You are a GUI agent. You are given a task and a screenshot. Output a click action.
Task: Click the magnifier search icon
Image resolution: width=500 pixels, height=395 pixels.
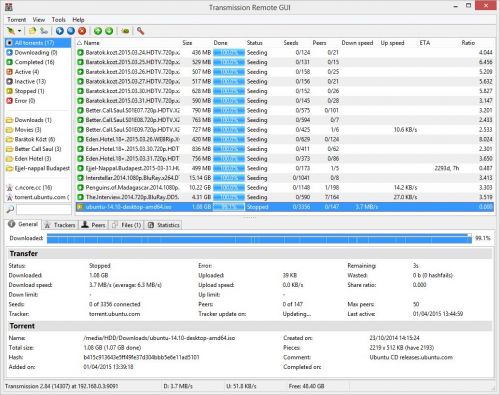point(10,209)
